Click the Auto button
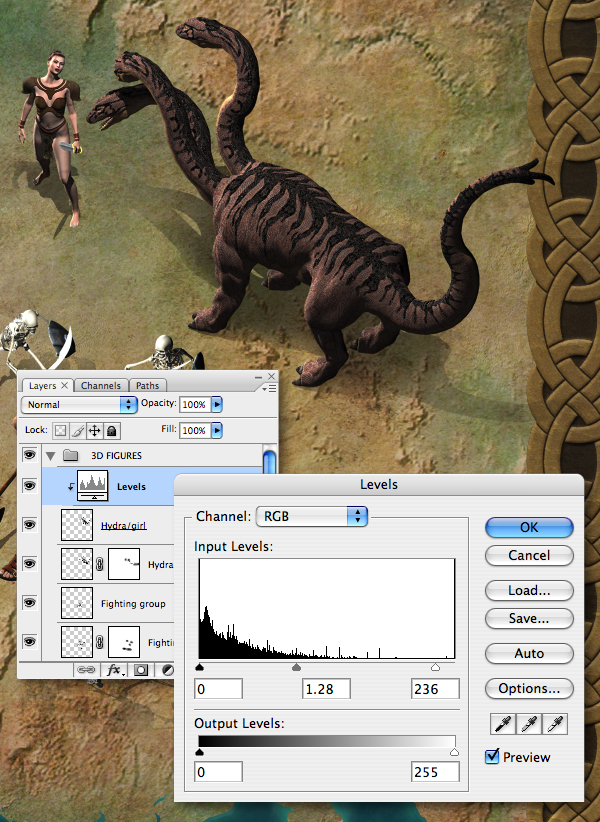 pyautogui.click(x=529, y=653)
